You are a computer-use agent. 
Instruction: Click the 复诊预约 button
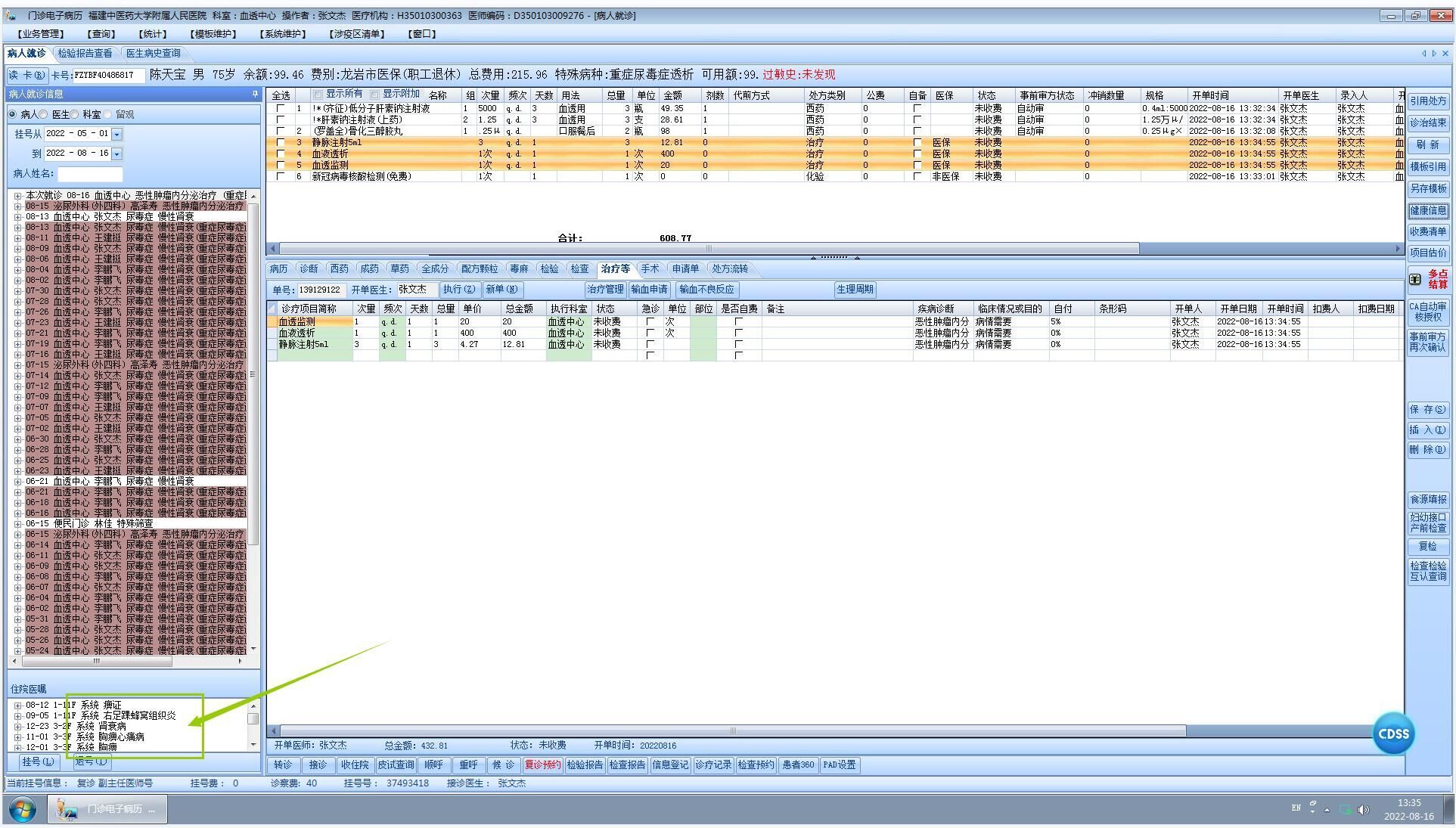pyautogui.click(x=542, y=764)
